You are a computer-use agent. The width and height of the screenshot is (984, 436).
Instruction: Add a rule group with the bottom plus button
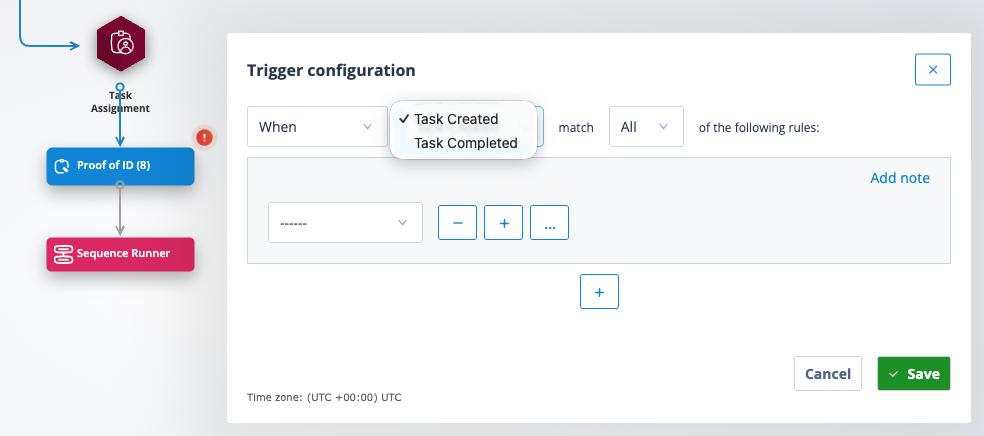[x=599, y=292]
